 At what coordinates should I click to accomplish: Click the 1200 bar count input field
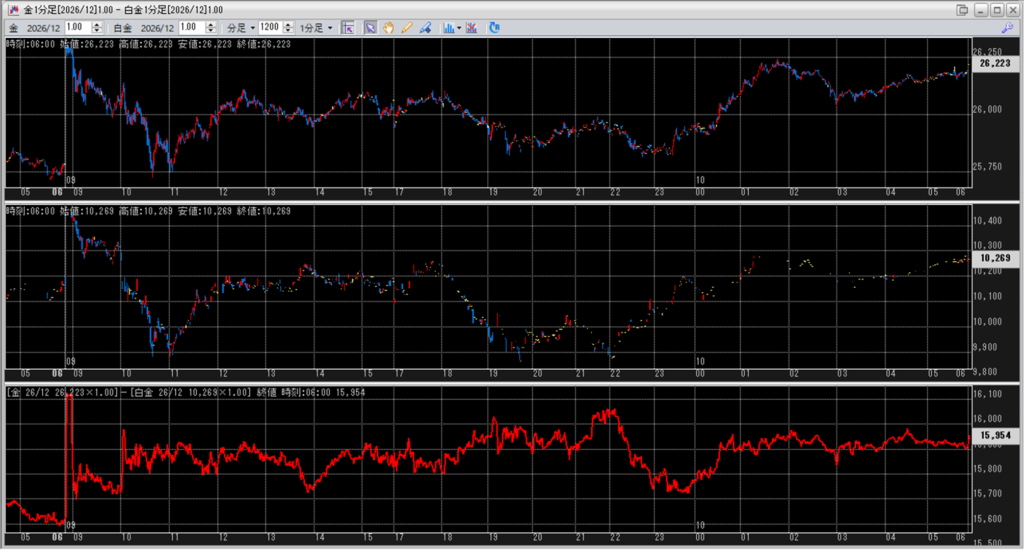point(269,28)
